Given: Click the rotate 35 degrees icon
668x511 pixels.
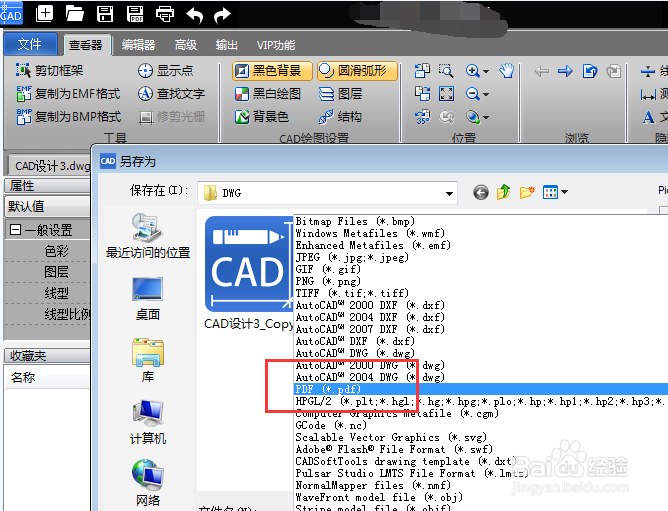Looking at the screenshot, I should [423, 116].
